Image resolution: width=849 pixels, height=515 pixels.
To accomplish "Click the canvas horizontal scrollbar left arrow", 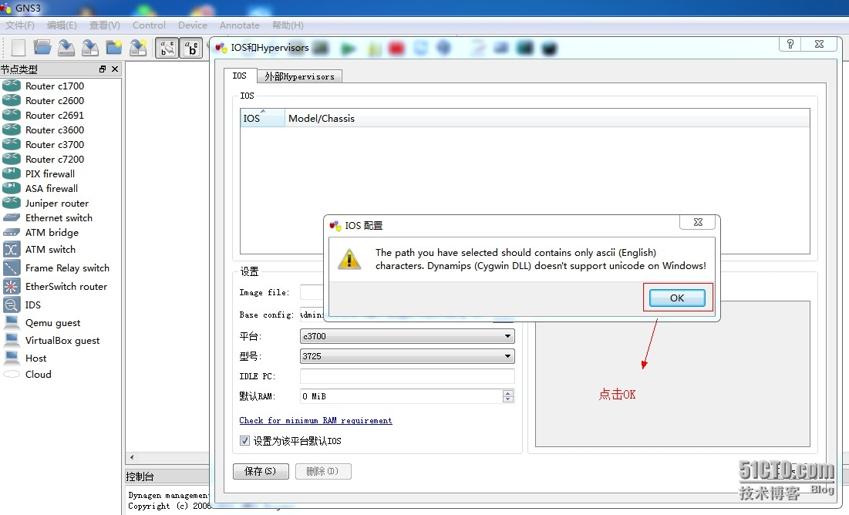I will click(132, 457).
